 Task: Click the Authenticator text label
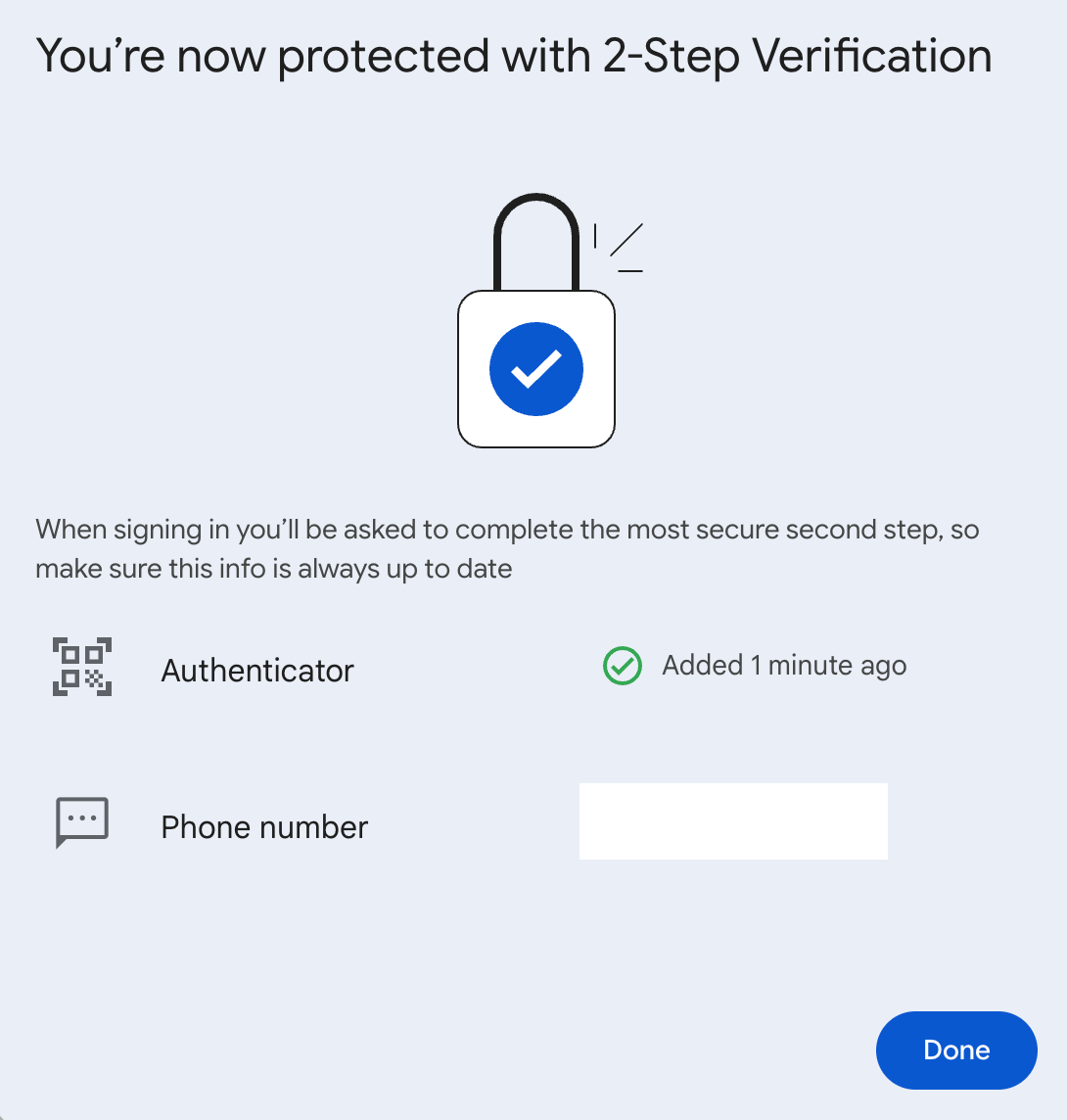pos(257,671)
